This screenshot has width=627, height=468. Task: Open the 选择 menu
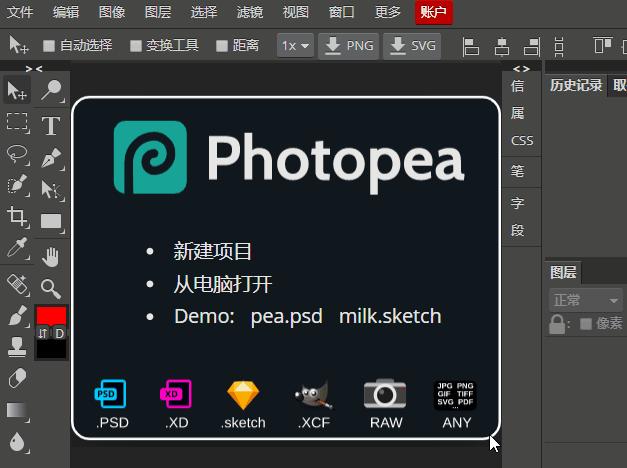click(204, 12)
